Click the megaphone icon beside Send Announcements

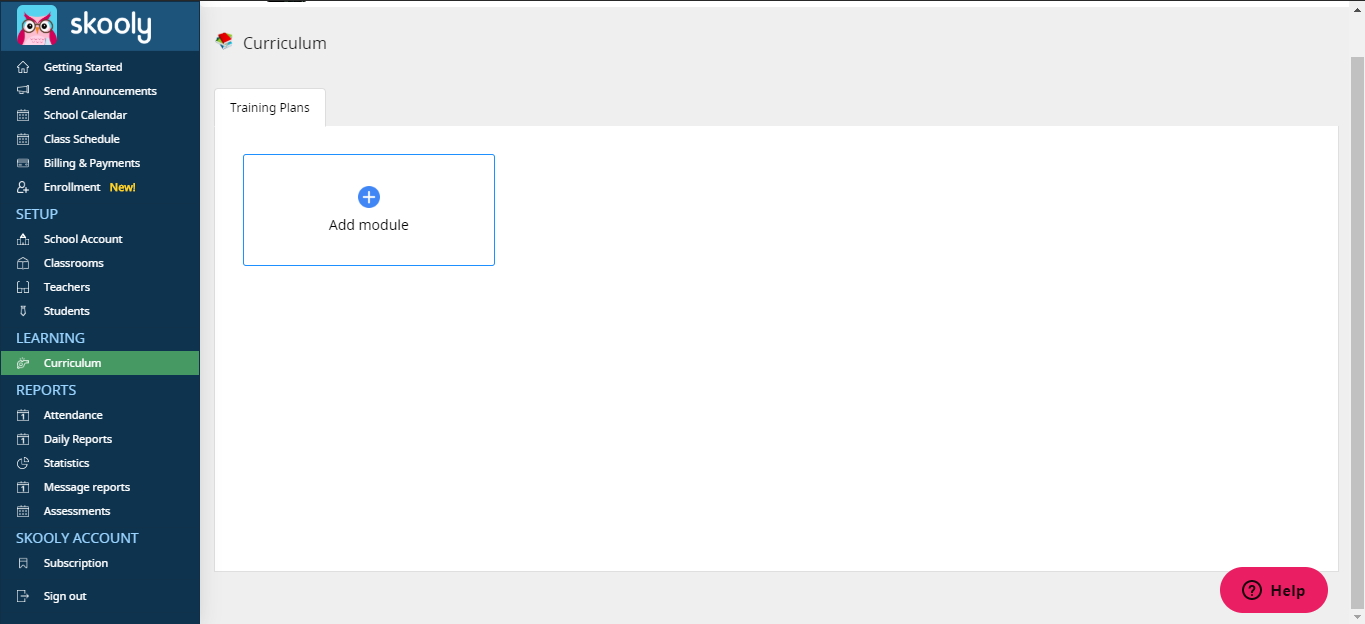point(23,91)
